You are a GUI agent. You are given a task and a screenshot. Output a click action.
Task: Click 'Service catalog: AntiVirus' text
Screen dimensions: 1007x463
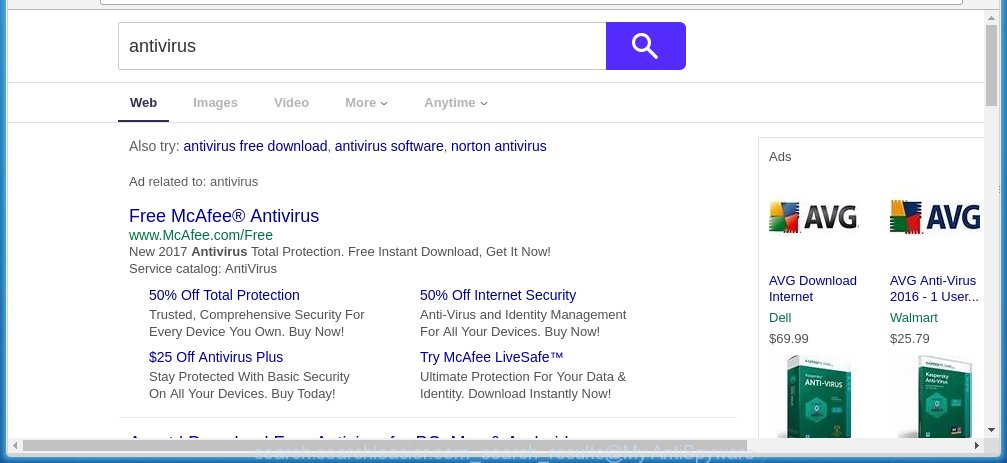[203, 268]
